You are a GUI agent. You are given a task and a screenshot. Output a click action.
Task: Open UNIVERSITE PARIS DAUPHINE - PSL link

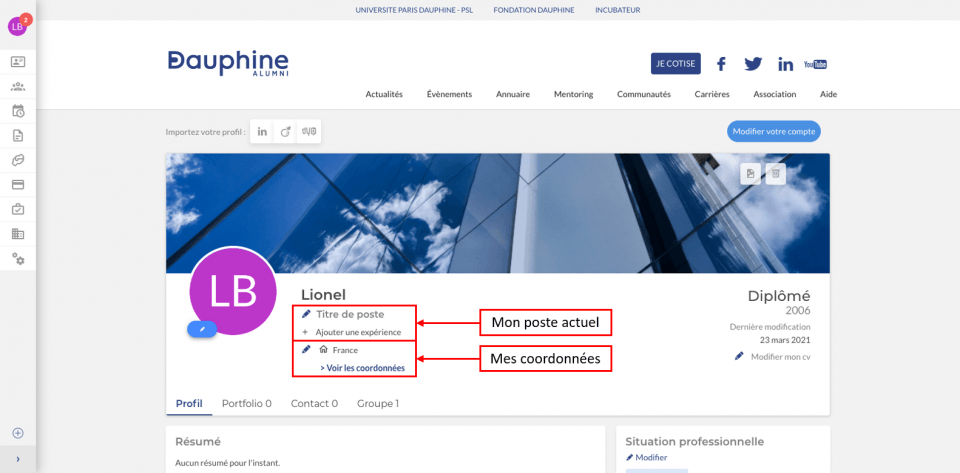pyautogui.click(x=414, y=10)
